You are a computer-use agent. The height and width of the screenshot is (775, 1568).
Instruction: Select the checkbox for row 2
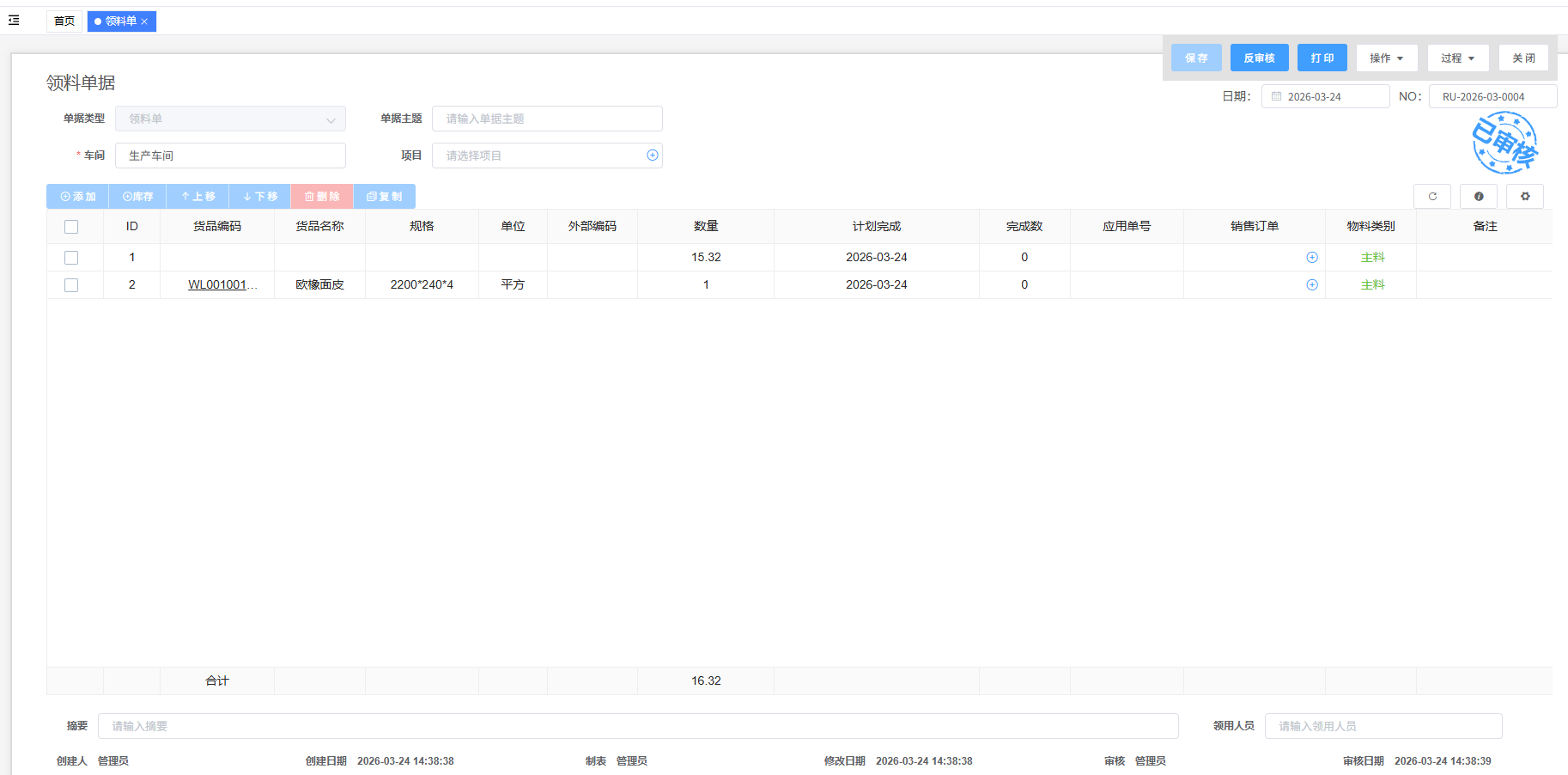pyautogui.click(x=71, y=285)
